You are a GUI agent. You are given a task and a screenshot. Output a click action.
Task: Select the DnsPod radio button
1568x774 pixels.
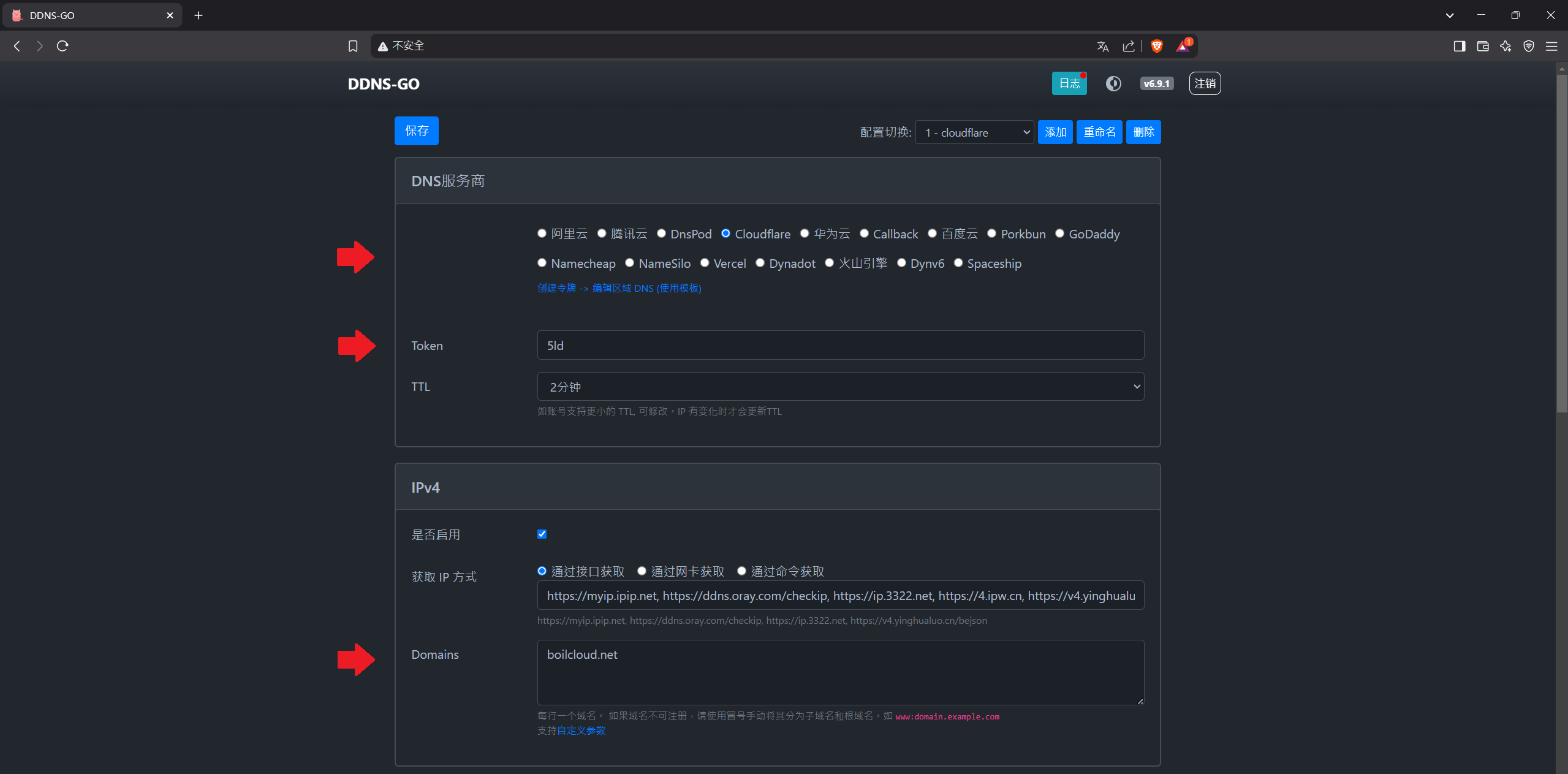pyautogui.click(x=661, y=233)
